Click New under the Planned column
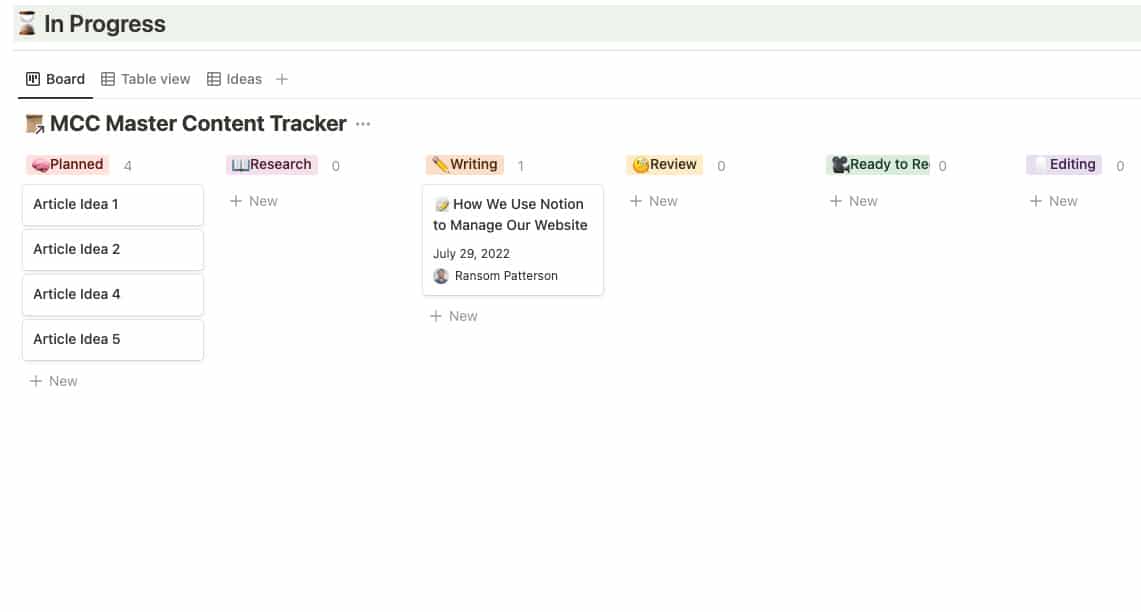This screenshot has width=1141, height=612. point(55,380)
